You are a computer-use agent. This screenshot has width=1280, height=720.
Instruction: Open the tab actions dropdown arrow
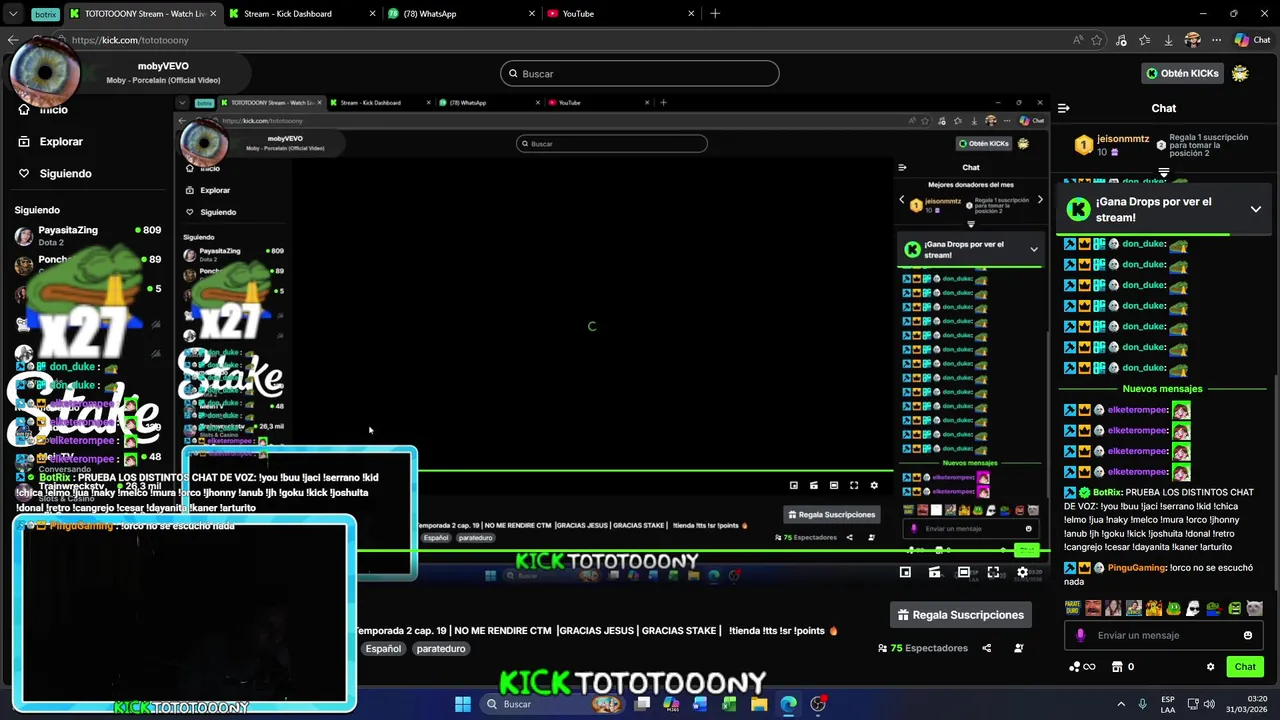tap(12, 14)
